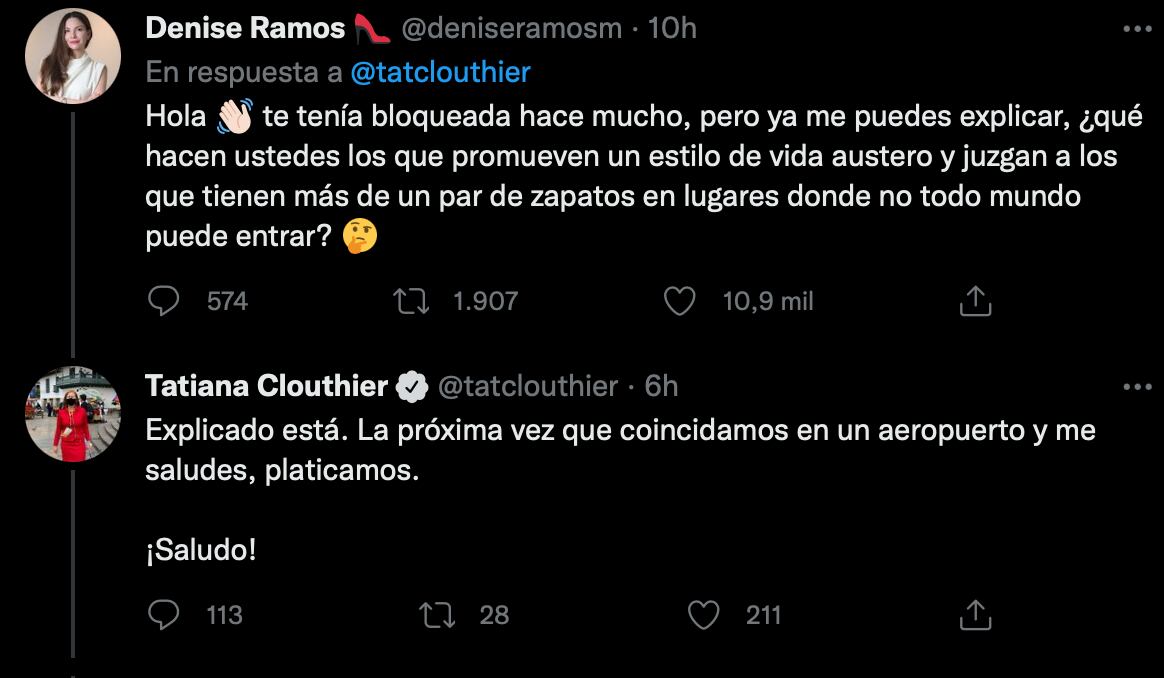Image resolution: width=1164 pixels, height=678 pixels.
Task: Like Denise Ramos's tweet
Action: [680, 301]
